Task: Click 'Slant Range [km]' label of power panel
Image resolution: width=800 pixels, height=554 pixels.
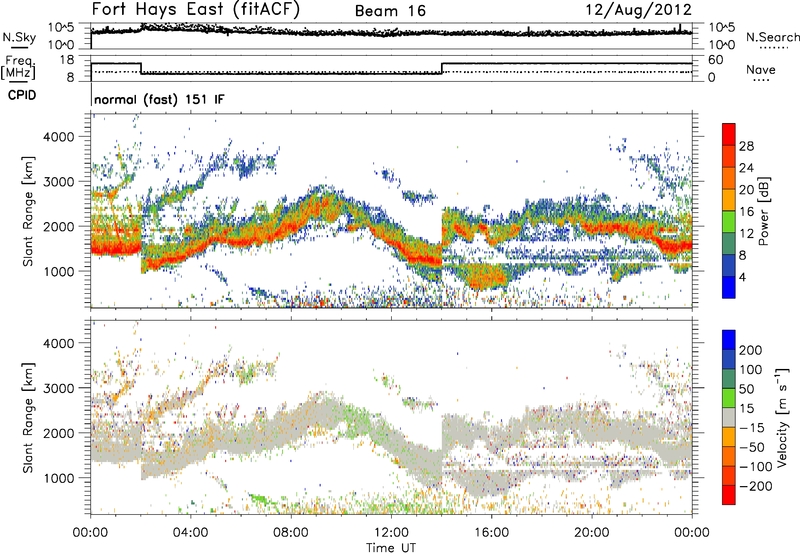Action: pyautogui.click(x=28, y=211)
